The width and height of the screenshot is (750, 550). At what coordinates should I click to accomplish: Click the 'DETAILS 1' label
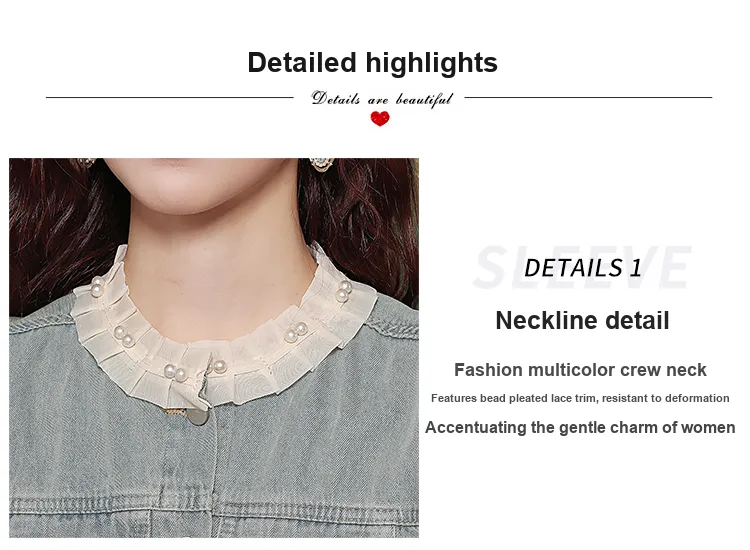tap(582, 267)
